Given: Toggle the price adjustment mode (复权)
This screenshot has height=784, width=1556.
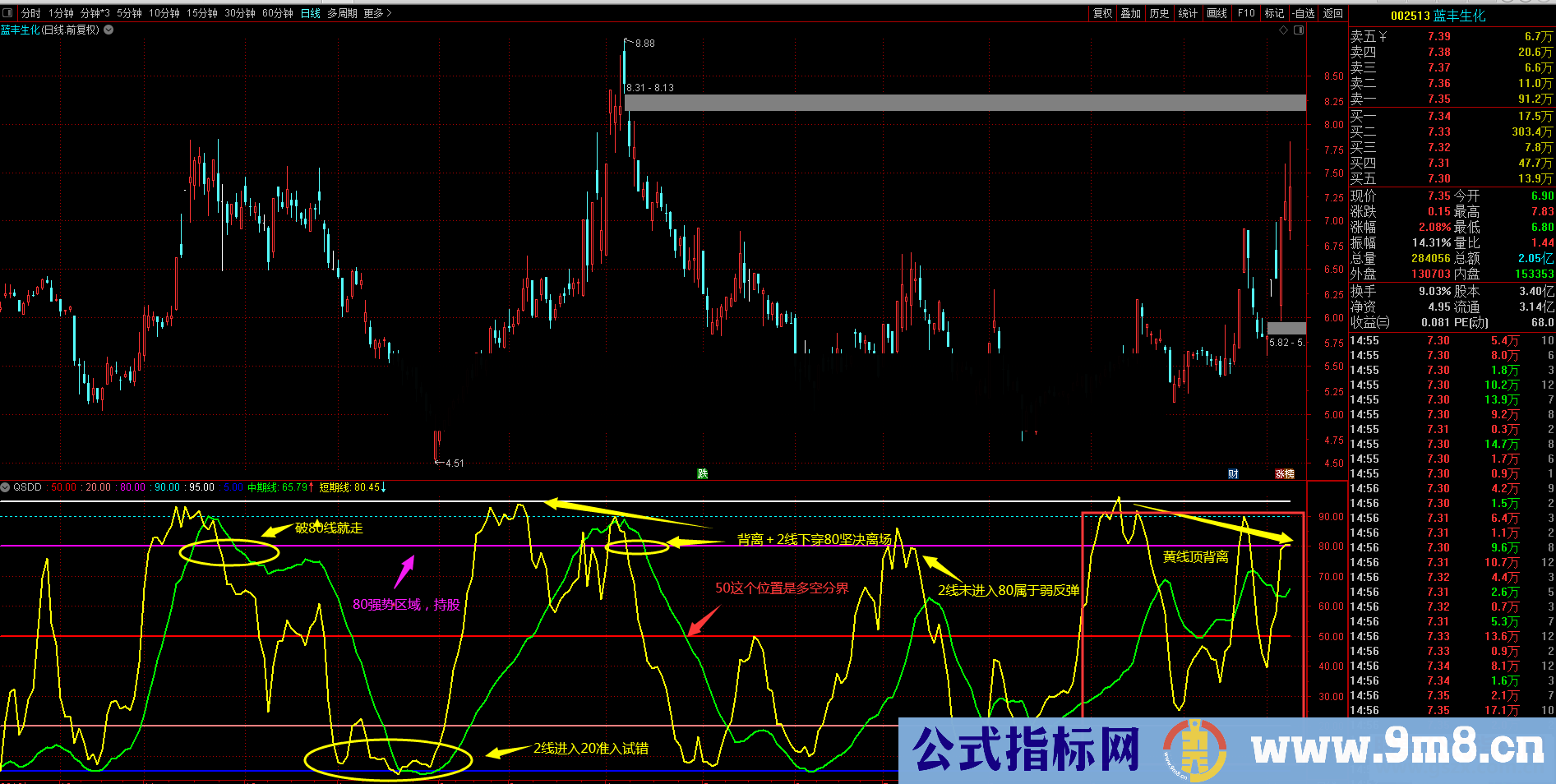Looking at the screenshot, I should pyautogui.click(x=1103, y=13).
